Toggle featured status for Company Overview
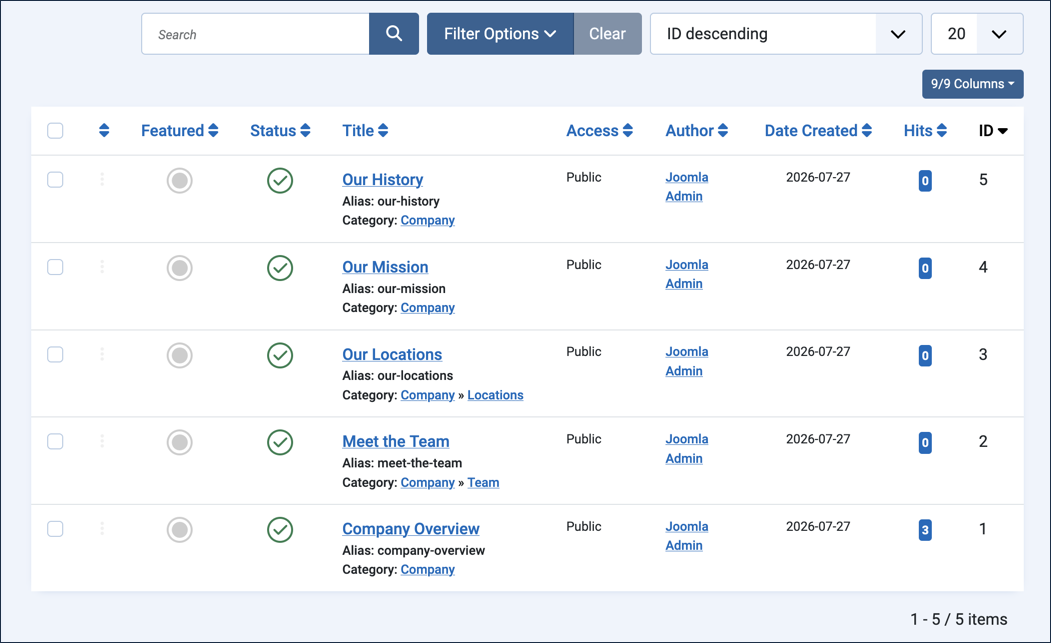This screenshot has width=1051, height=643. click(x=180, y=530)
